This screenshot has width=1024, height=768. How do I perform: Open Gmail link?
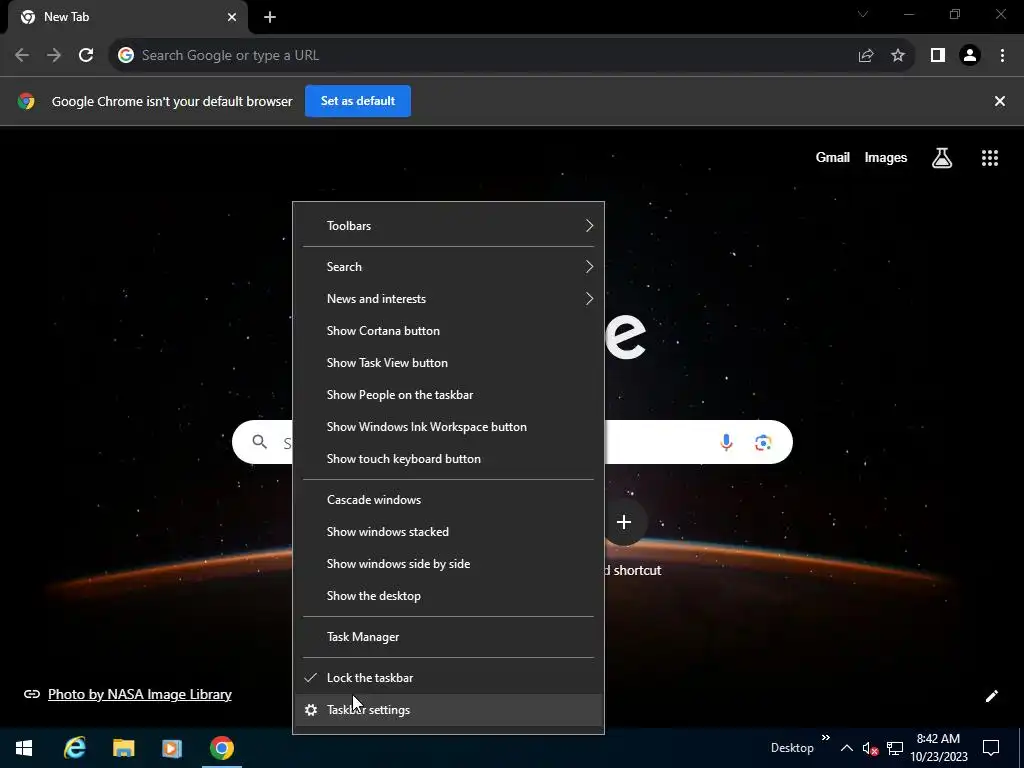(x=833, y=157)
